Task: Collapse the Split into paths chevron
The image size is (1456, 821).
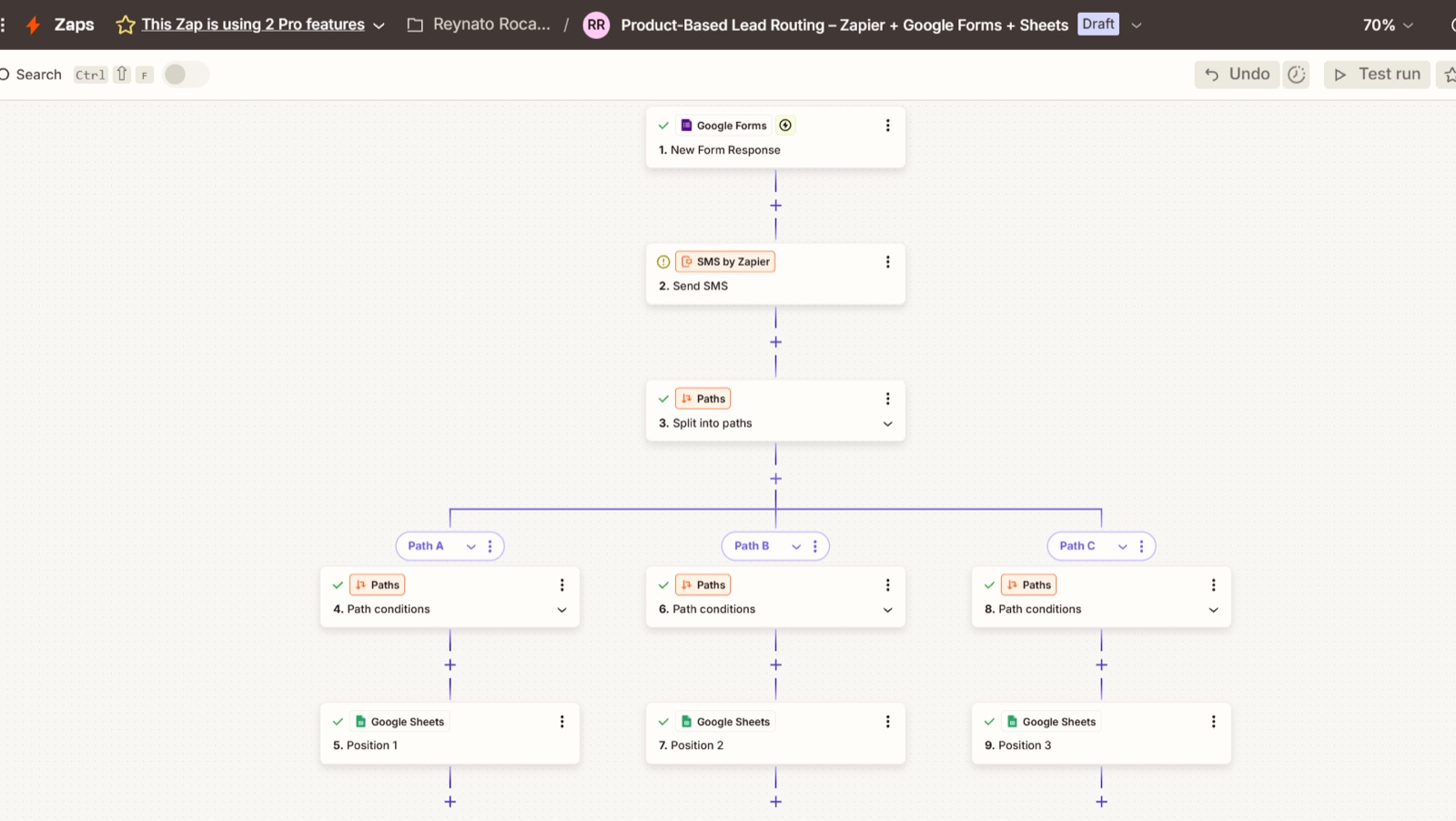Action: click(x=887, y=424)
